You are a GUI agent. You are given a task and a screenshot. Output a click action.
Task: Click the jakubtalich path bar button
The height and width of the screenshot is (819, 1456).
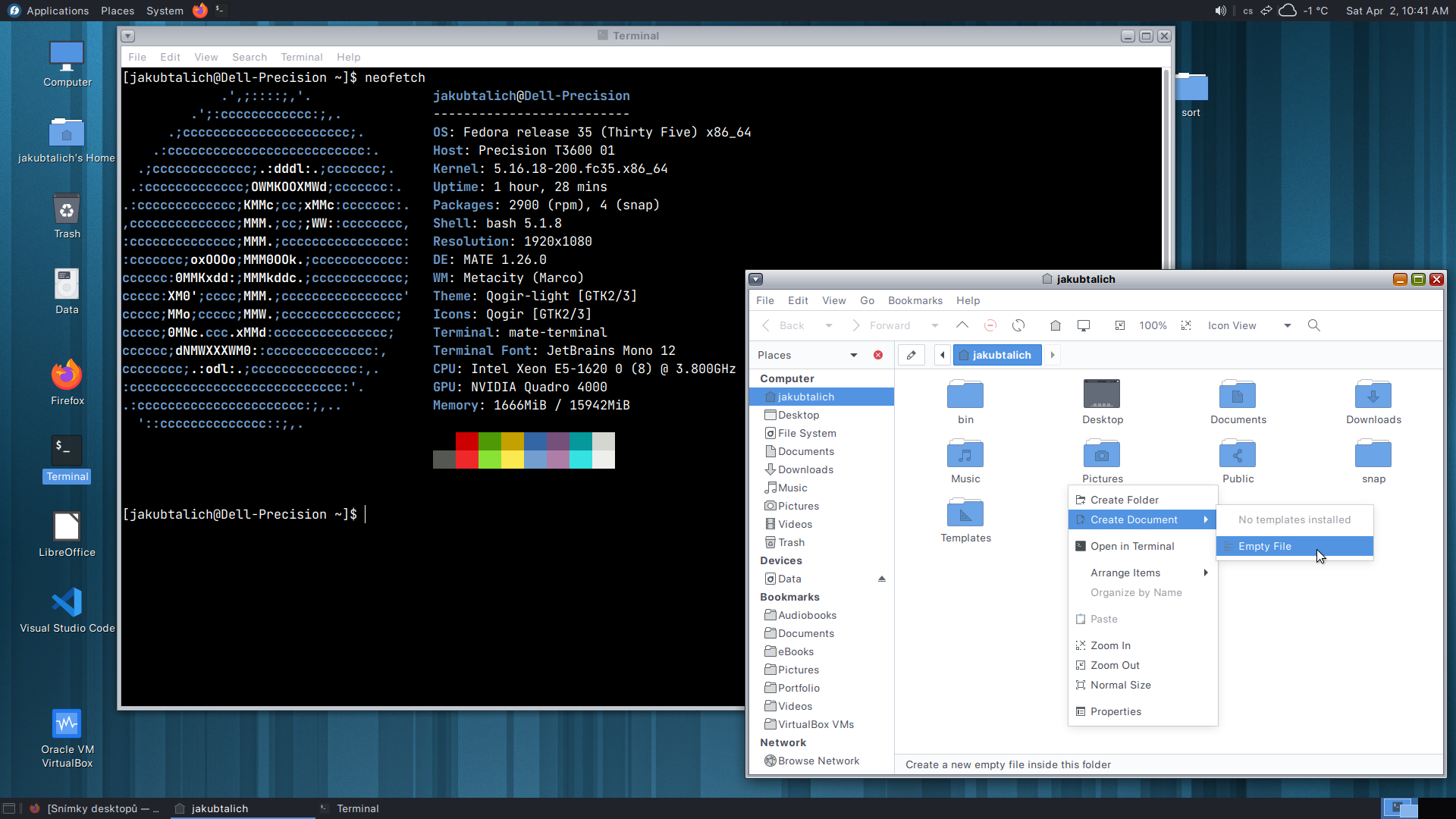tap(996, 355)
